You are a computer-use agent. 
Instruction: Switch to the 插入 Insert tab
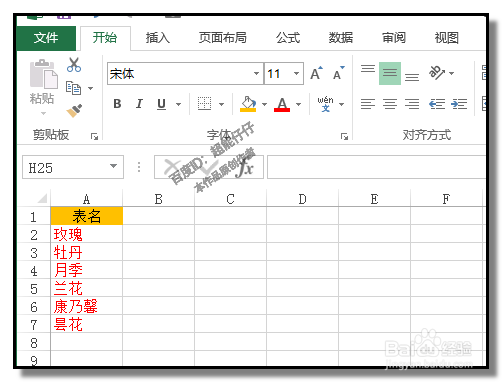(158, 38)
